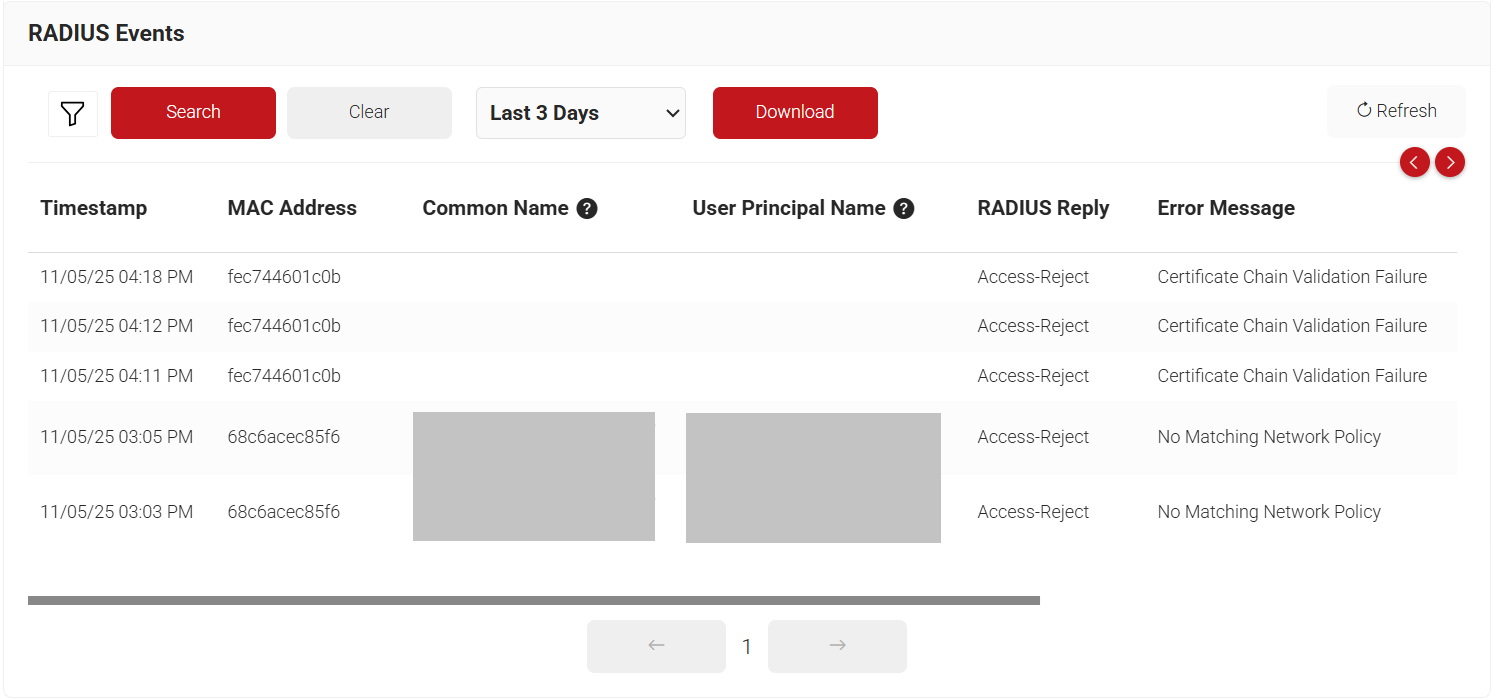1495x698 pixels.
Task: Go to previous page arrow
Action: (656, 646)
